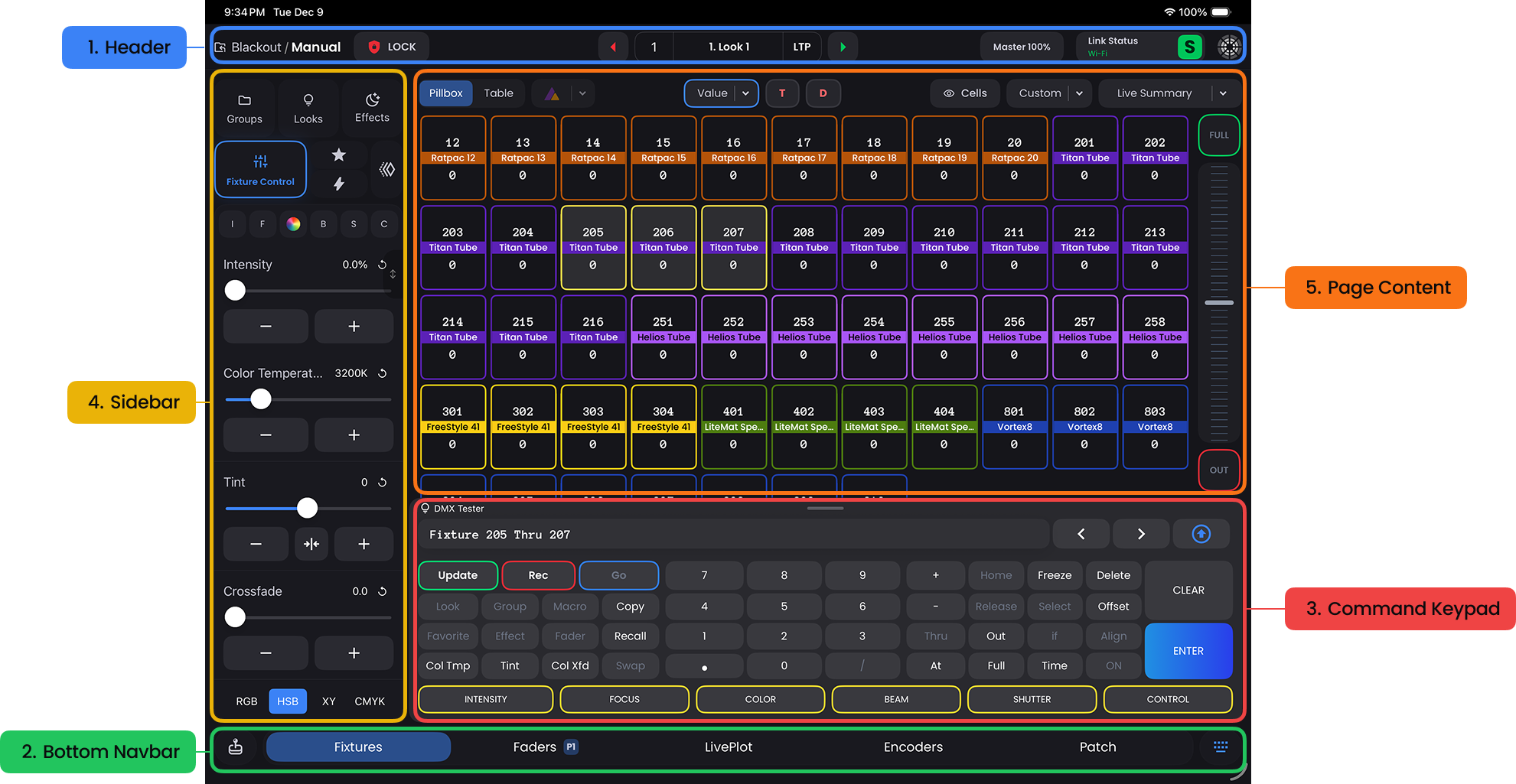Click the favorites star icon
The image size is (1516, 784).
(338, 155)
